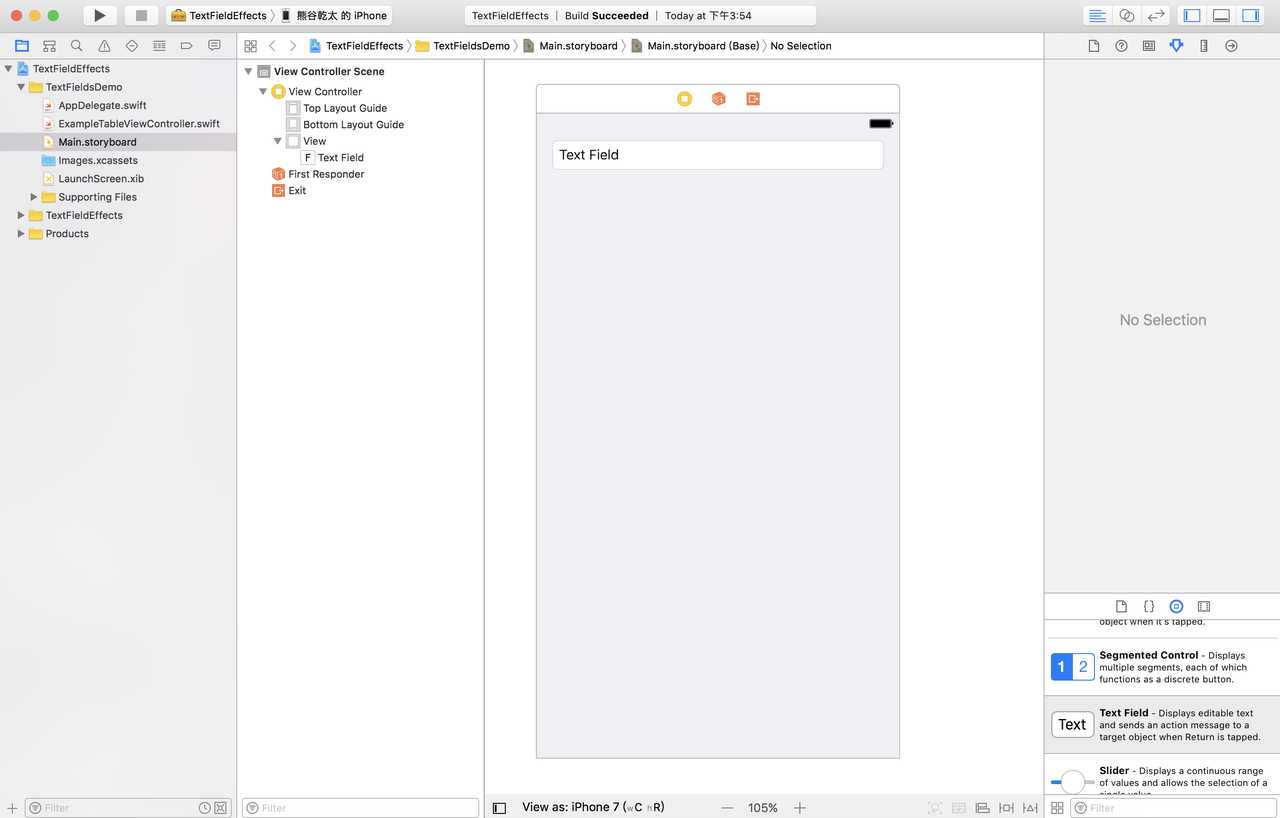The image size is (1280, 818).
Task: Switch to the Breakpoint navigator
Action: [x=185, y=45]
